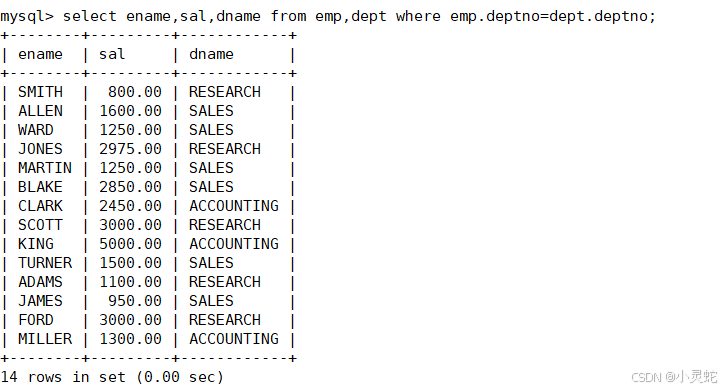Click RESEARCH in the ADAMS row
The height and width of the screenshot is (390, 728).
click(x=225, y=282)
